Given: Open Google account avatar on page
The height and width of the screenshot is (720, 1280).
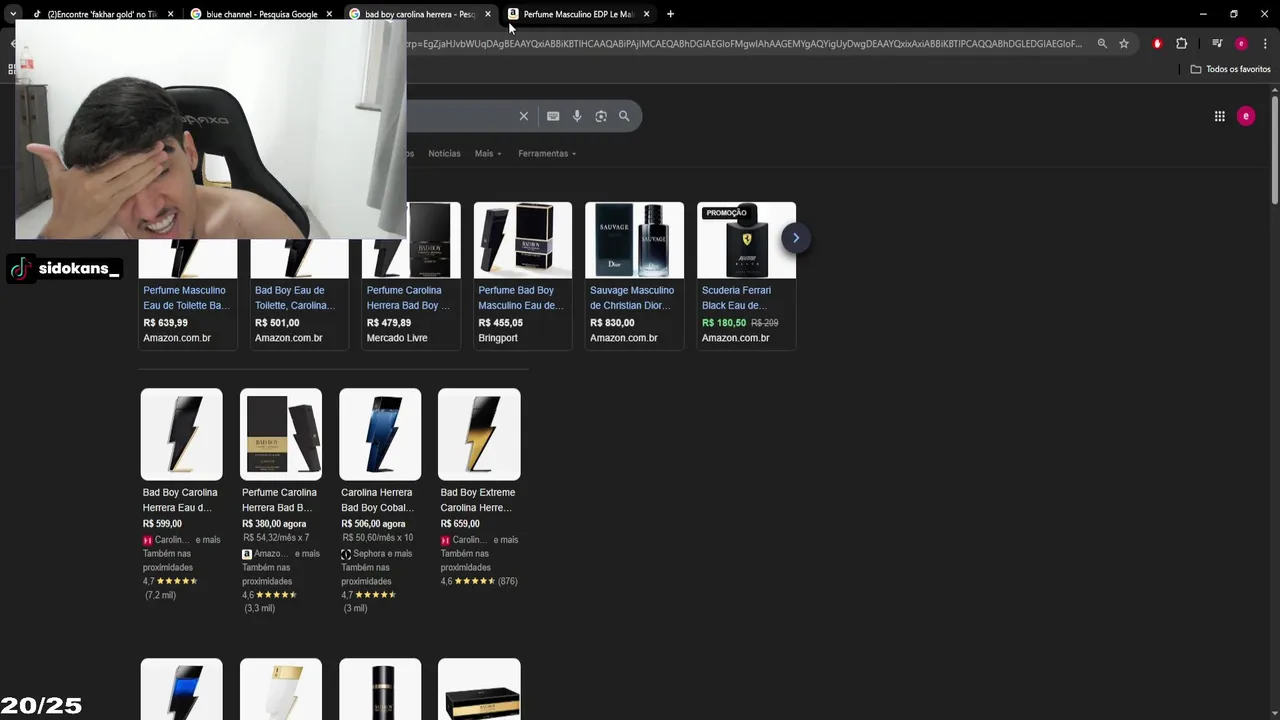Looking at the screenshot, I should coord(1245,116).
